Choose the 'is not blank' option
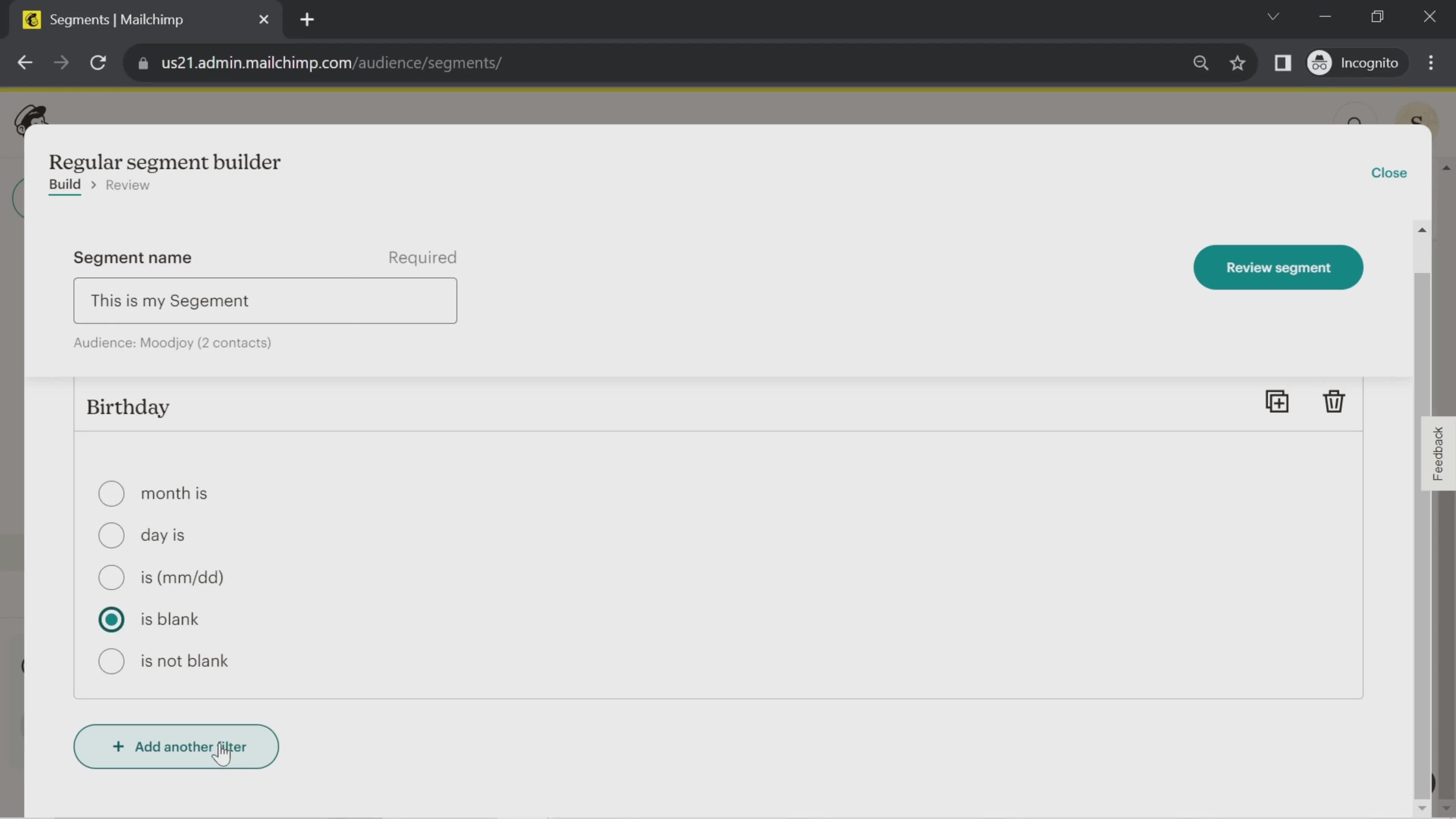The height and width of the screenshot is (819, 1456). pyautogui.click(x=111, y=661)
